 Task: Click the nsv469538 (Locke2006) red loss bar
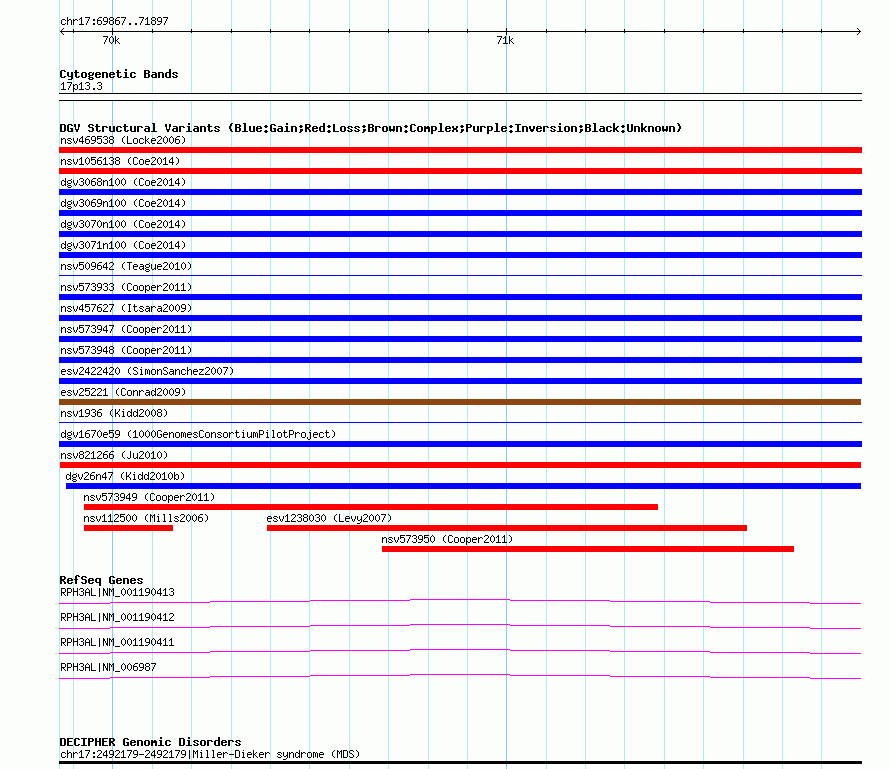coord(460,150)
